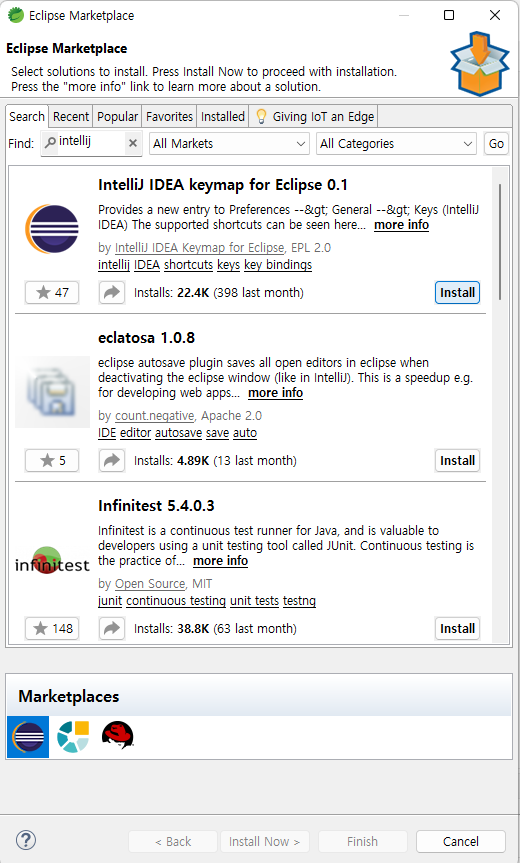520x863 pixels.
Task: Click the eclatosa plugin thumbnail icon
Action: pyautogui.click(x=52, y=392)
